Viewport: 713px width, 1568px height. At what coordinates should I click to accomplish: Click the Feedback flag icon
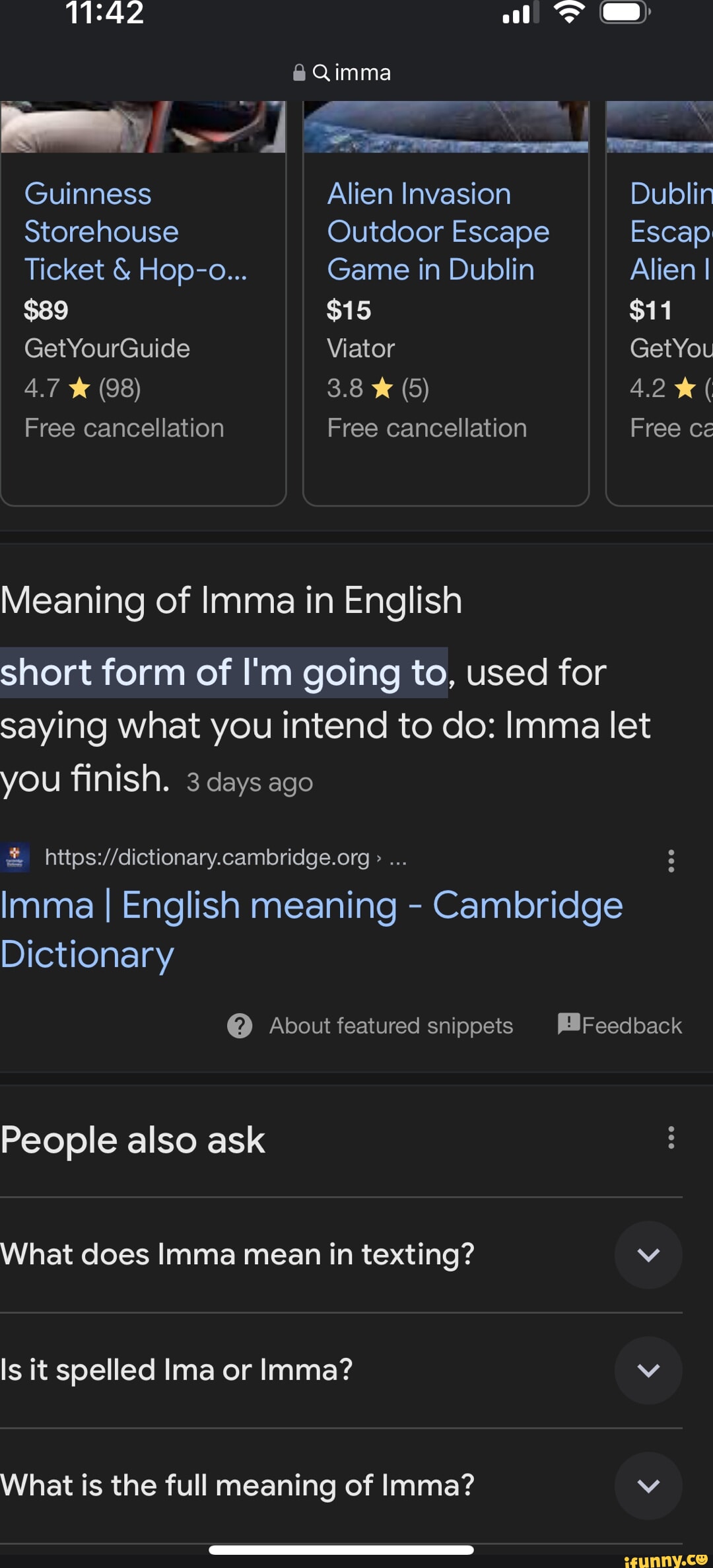[568, 1024]
